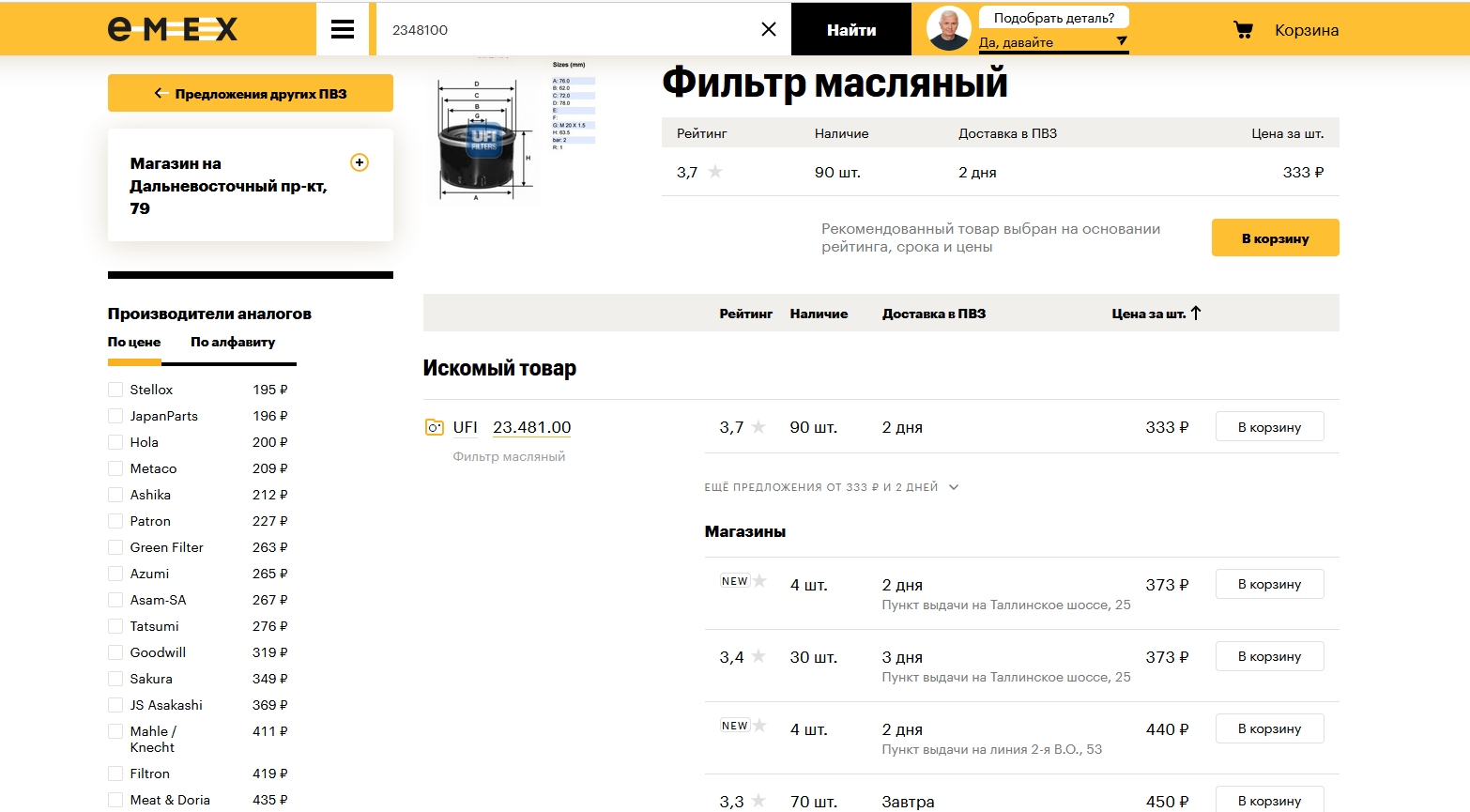Image resolution: width=1470 pixels, height=812 pixels.
Task: Sort by price arrow icon
Action: (x=1196, y=314)
